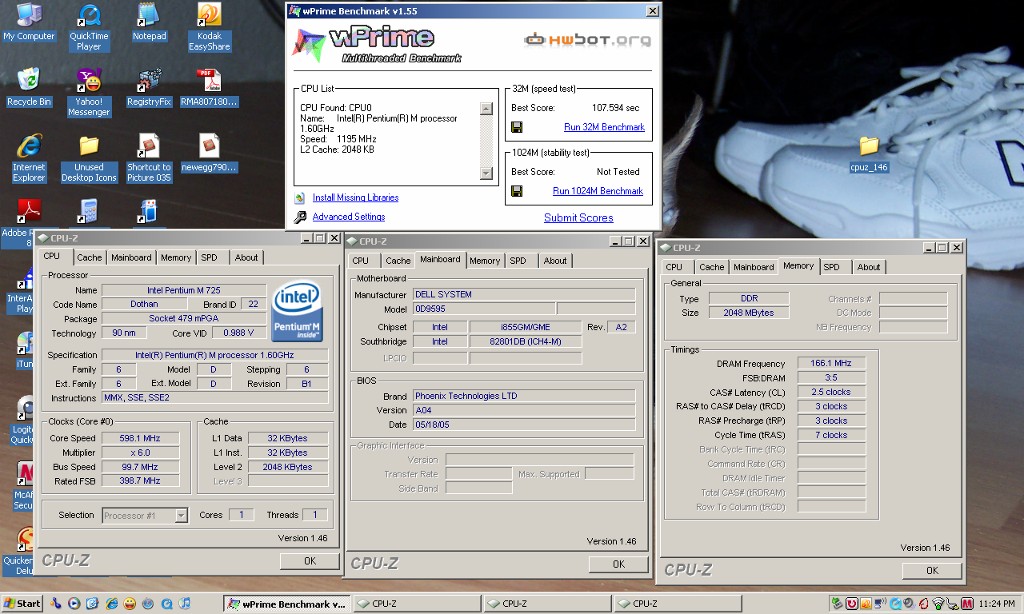Launch Yahoo! Messenger desktop icon

[89, 92]
